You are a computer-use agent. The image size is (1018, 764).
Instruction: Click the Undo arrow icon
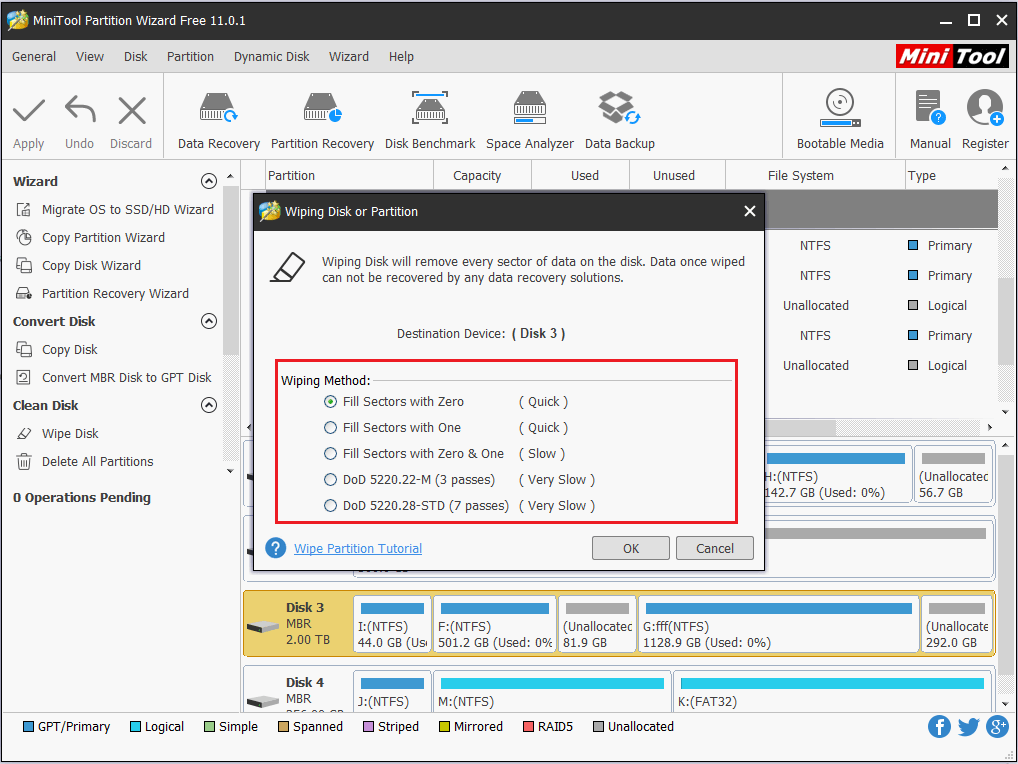80,110
